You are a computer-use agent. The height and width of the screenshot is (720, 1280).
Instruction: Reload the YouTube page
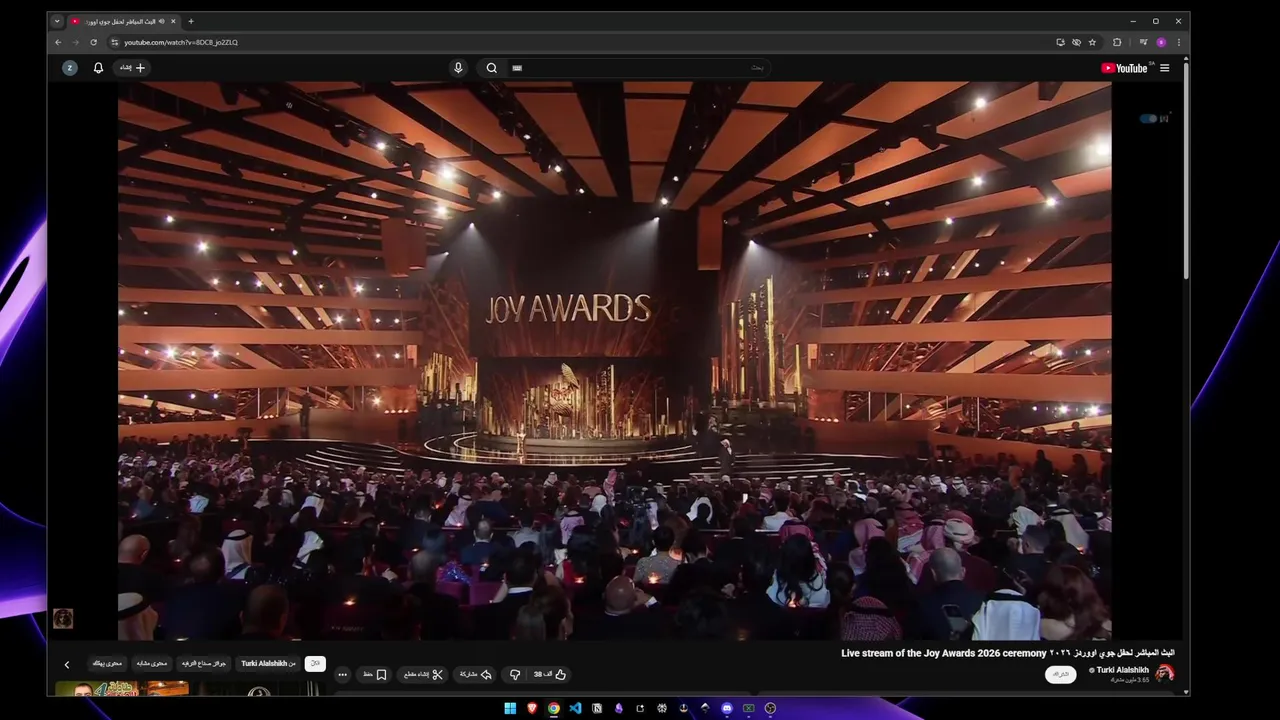tap(93, 42)
